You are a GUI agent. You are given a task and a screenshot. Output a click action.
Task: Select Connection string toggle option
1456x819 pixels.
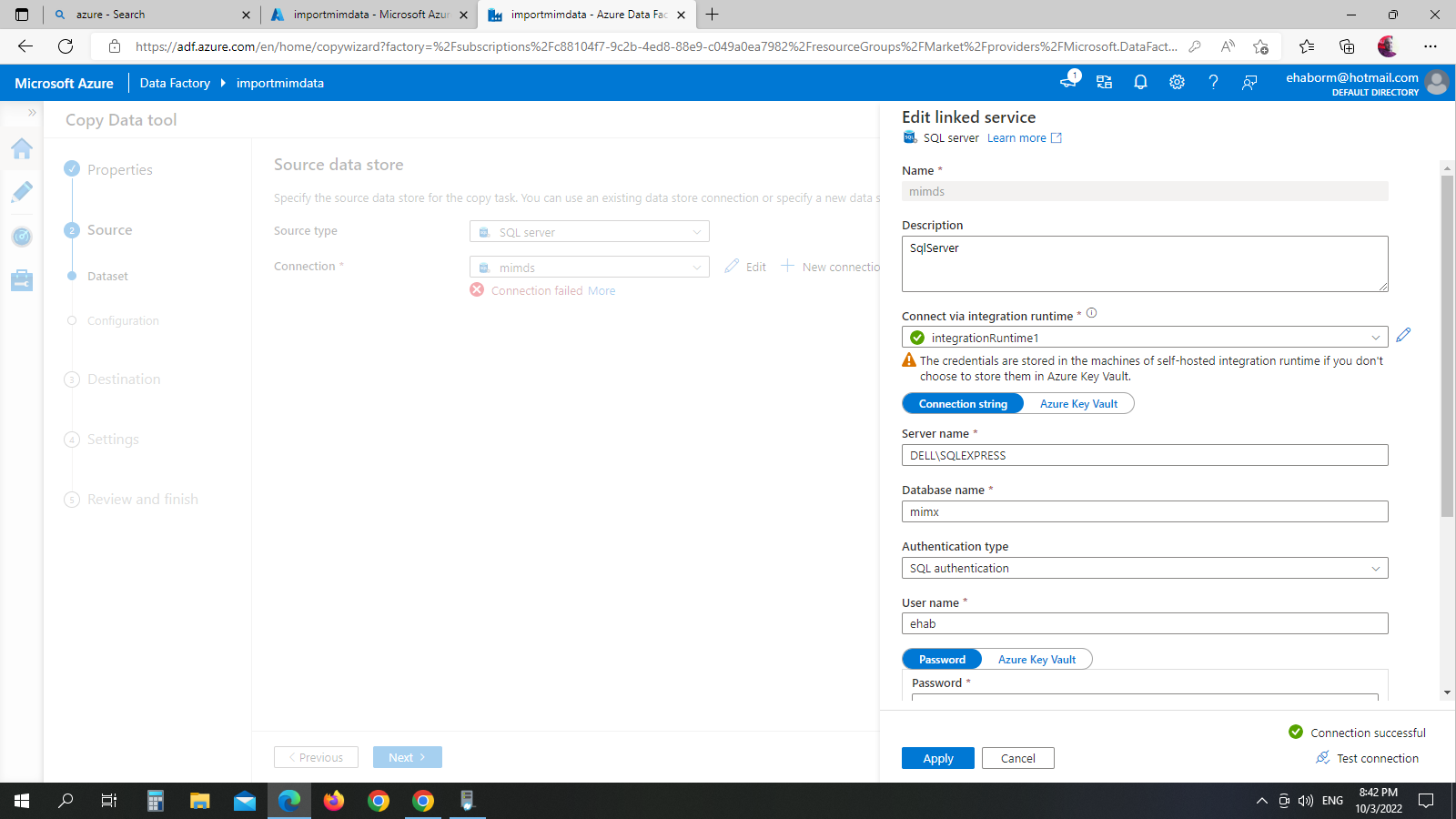963,403
